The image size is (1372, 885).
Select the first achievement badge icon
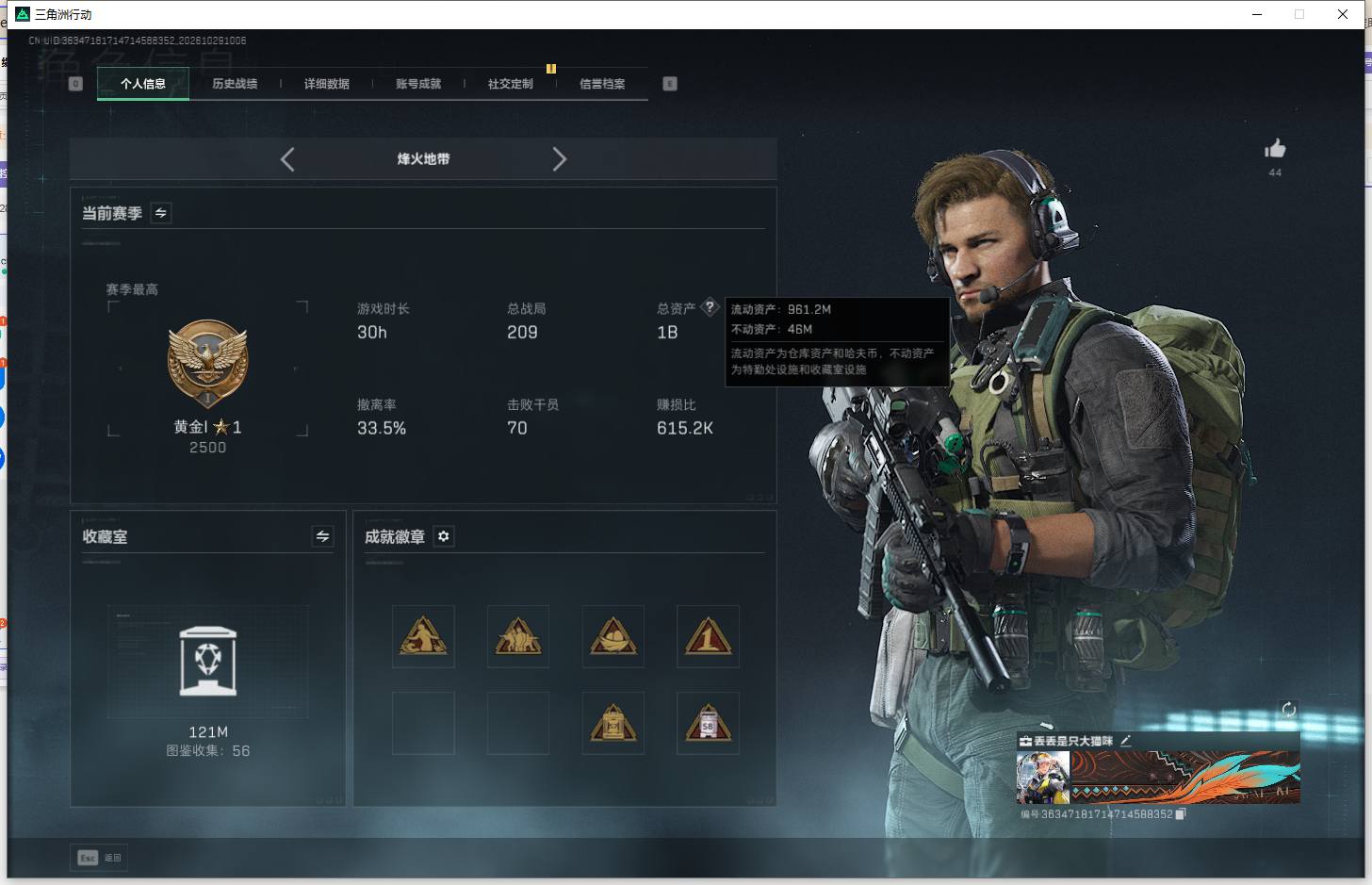pos(423,636)
